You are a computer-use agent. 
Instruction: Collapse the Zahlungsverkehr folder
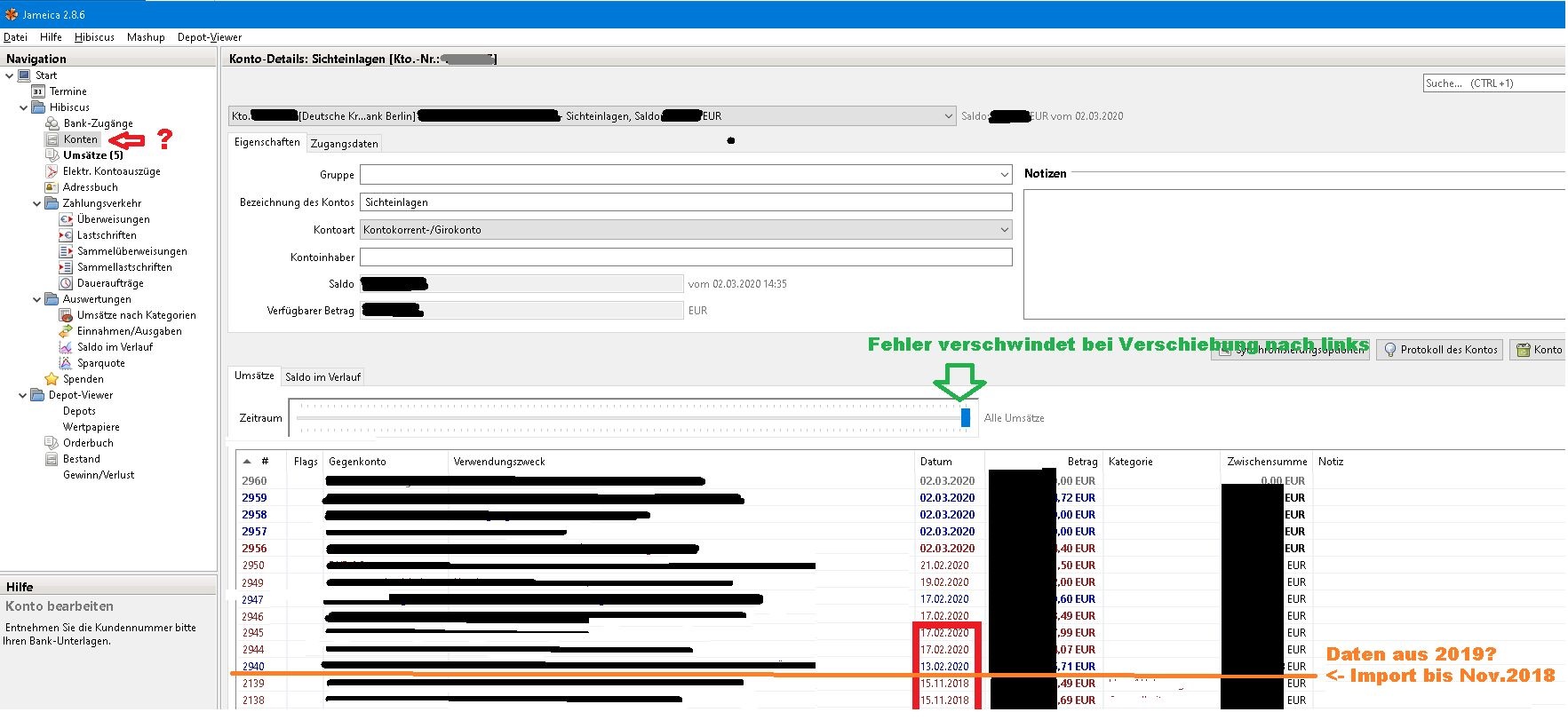coord(36,203)
